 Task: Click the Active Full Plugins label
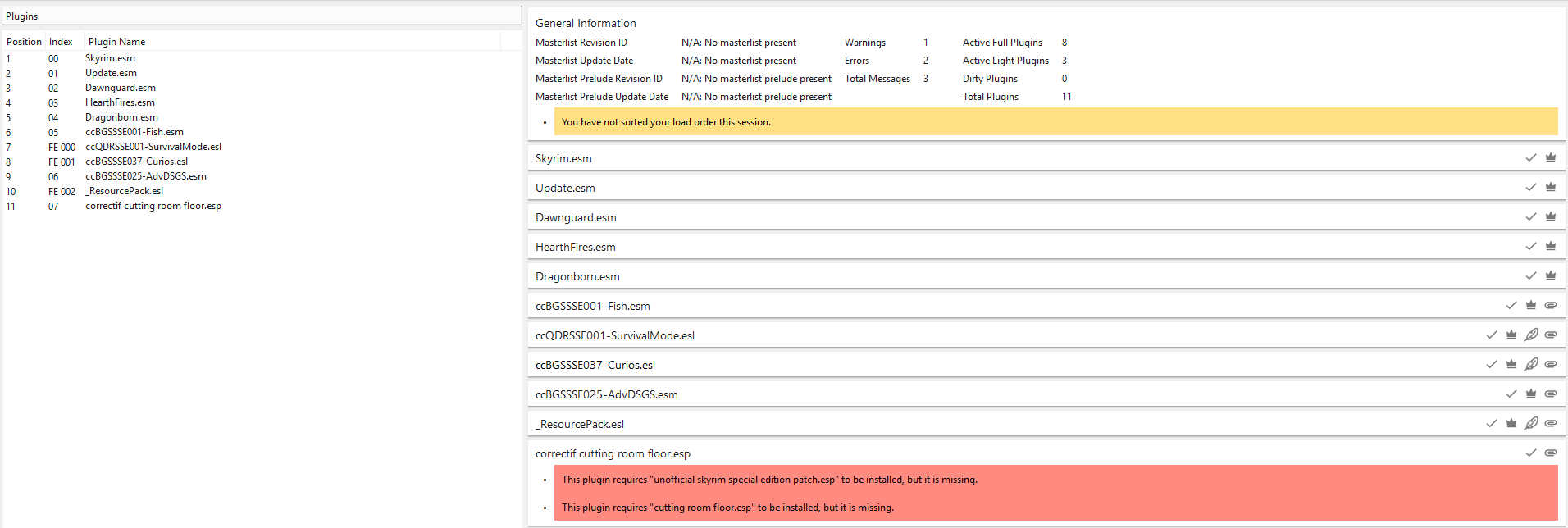tap(1002, 43)
